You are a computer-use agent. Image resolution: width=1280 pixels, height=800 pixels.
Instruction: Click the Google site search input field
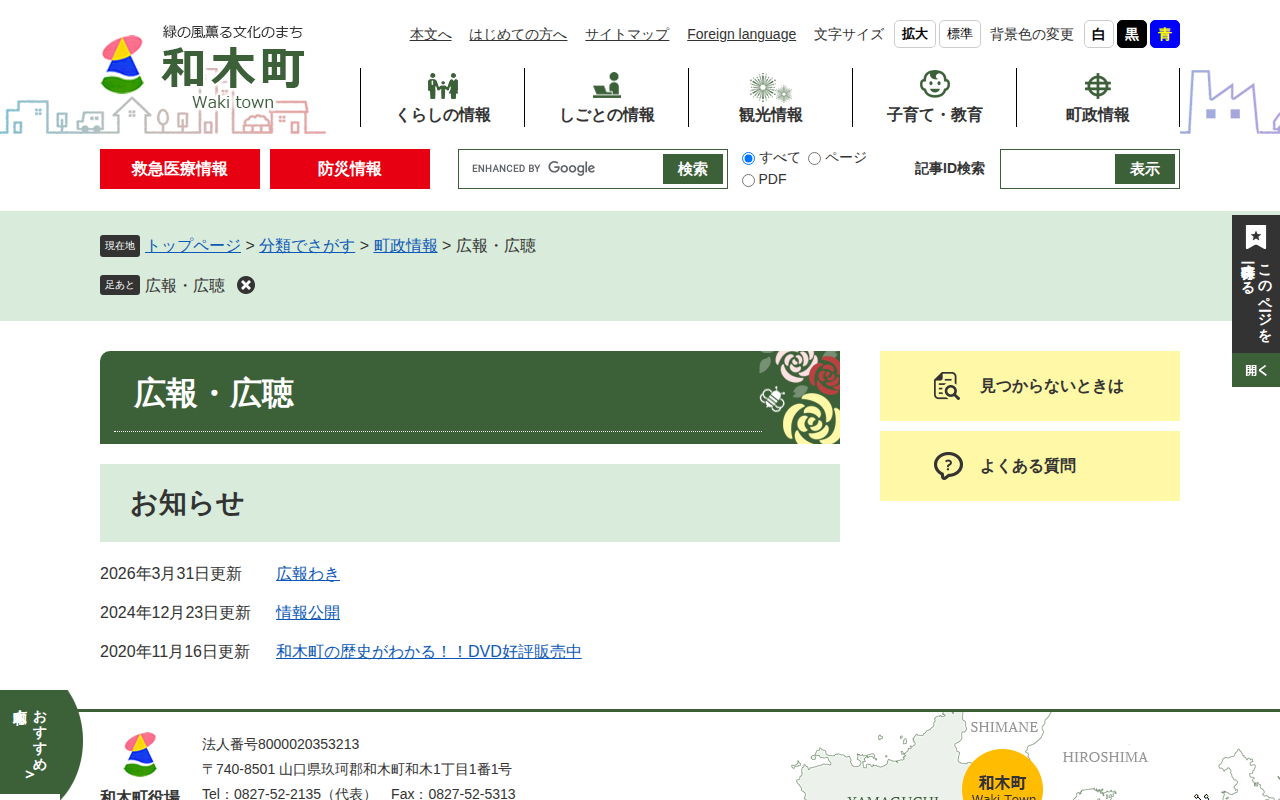(x=562, y=169)
